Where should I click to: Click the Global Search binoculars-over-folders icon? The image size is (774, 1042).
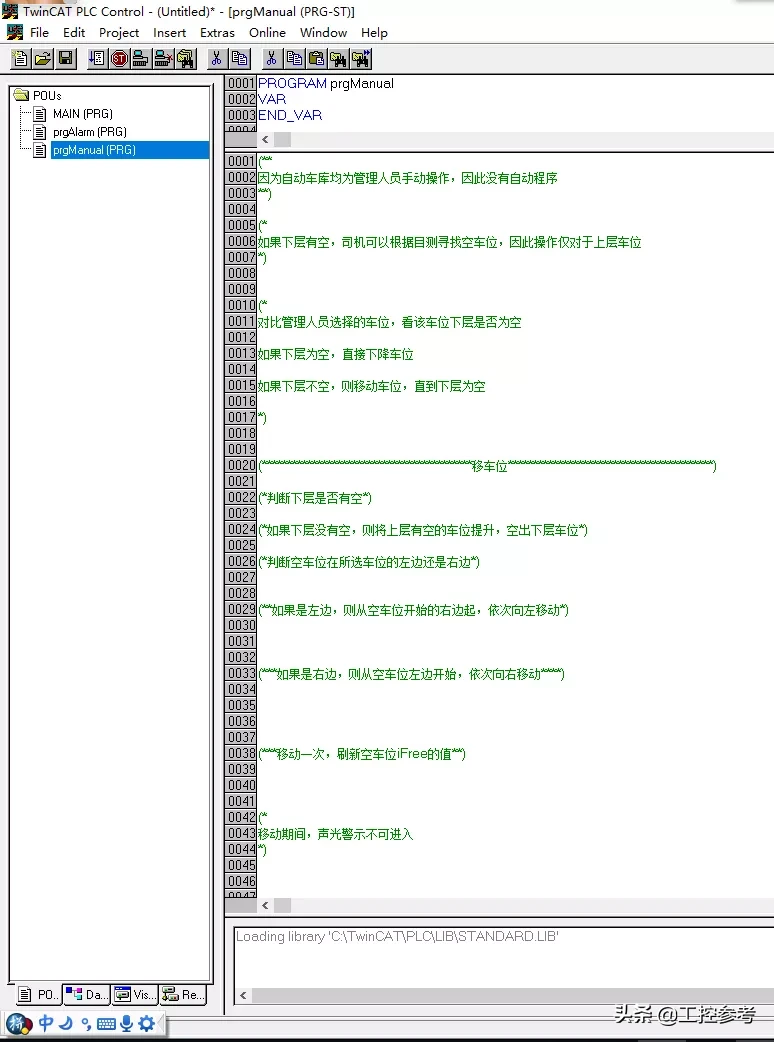pyautogui.click(x=186, y=58)
